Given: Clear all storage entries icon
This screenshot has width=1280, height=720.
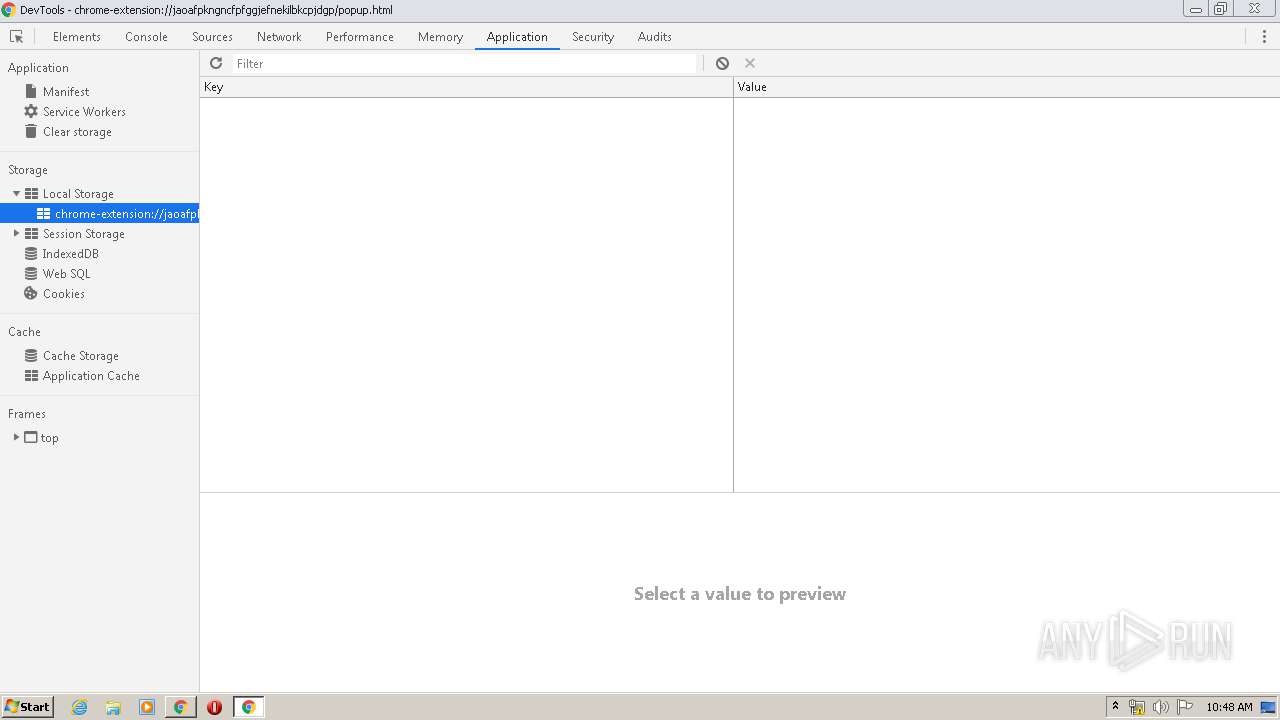Looking at the screenshot, I should (x=722, y=63).
